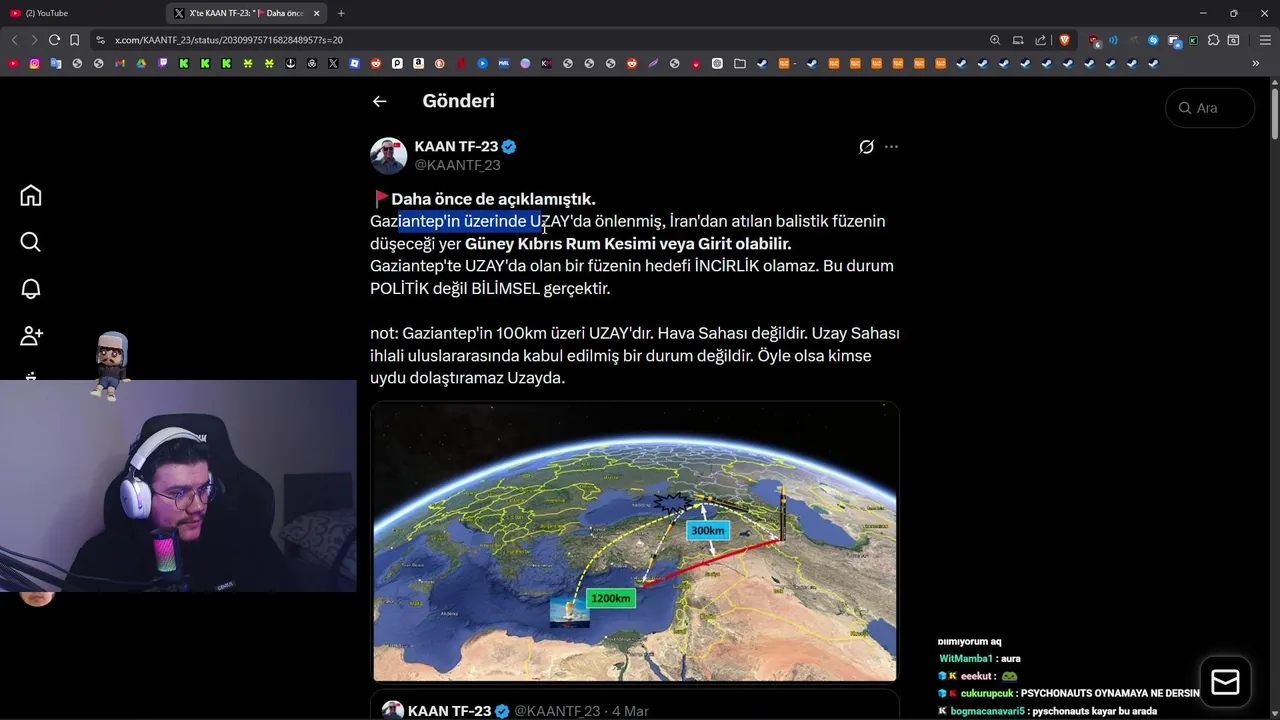Open KAAN TF-23 profile name on main post
The image size is (1280, 720).
point(456,147)
